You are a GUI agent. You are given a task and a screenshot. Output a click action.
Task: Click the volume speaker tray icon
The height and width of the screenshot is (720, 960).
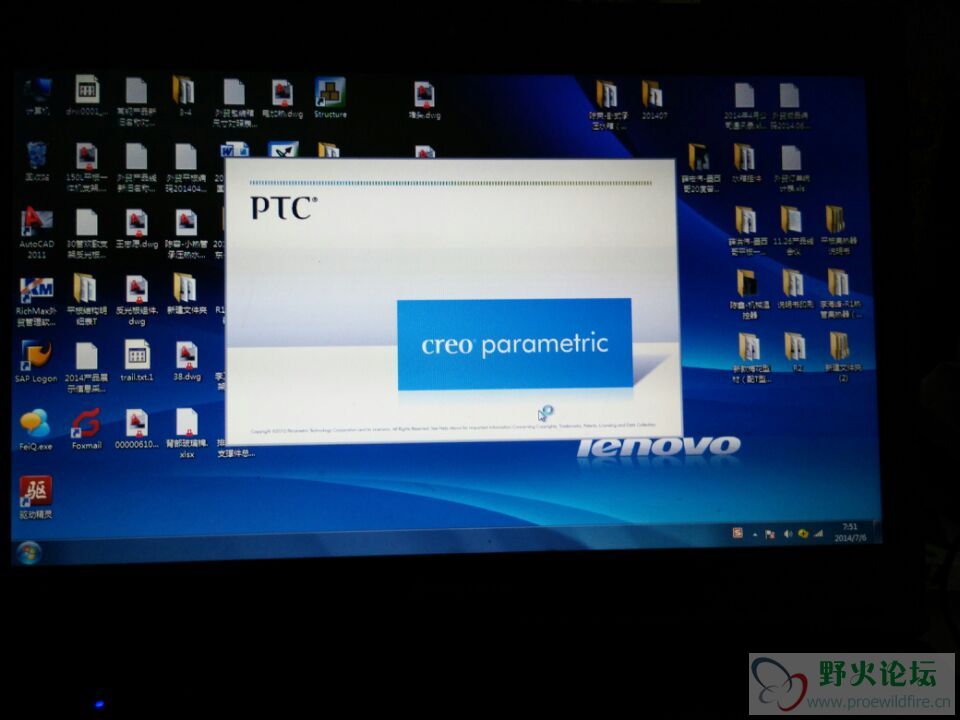coord(787,534)
